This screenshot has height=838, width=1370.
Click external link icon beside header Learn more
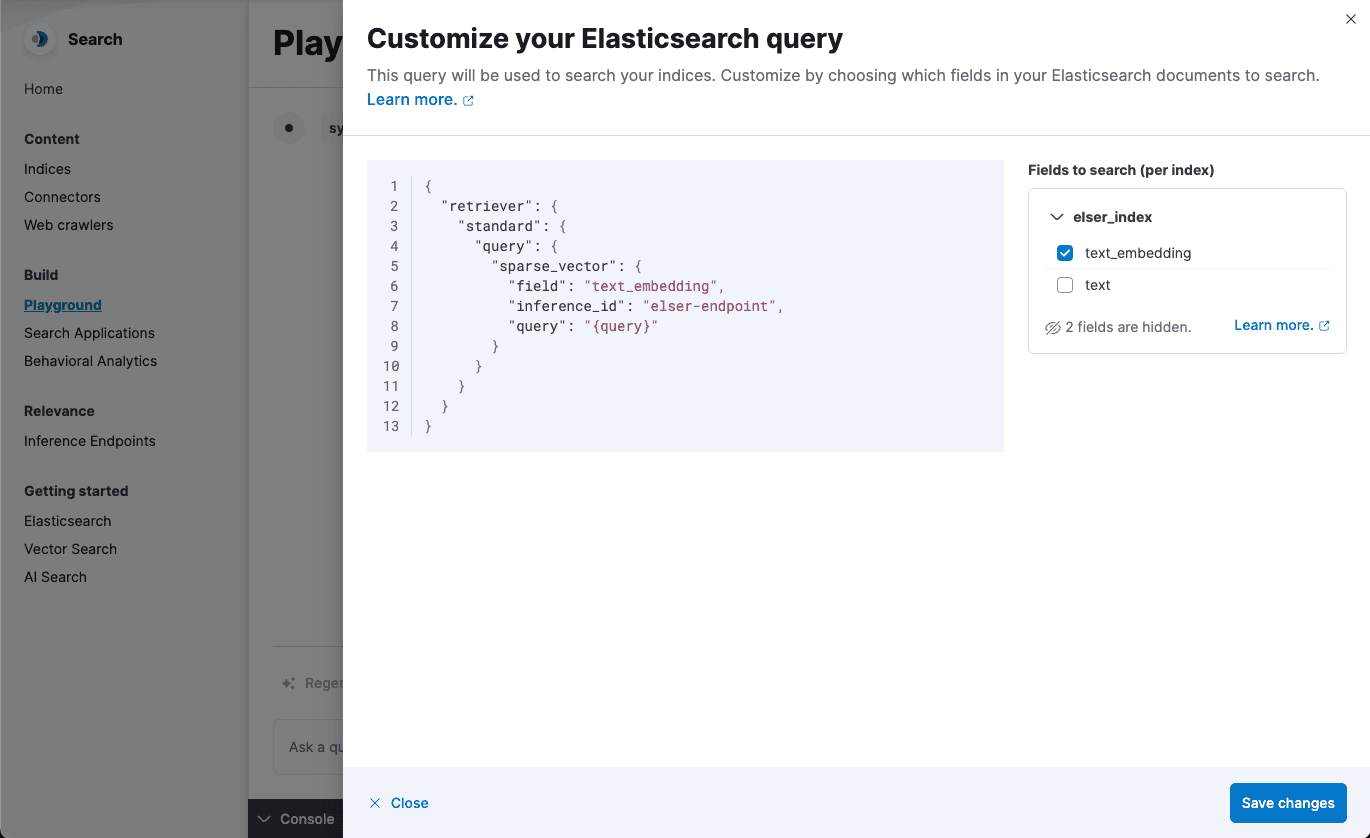coord(468,100)
